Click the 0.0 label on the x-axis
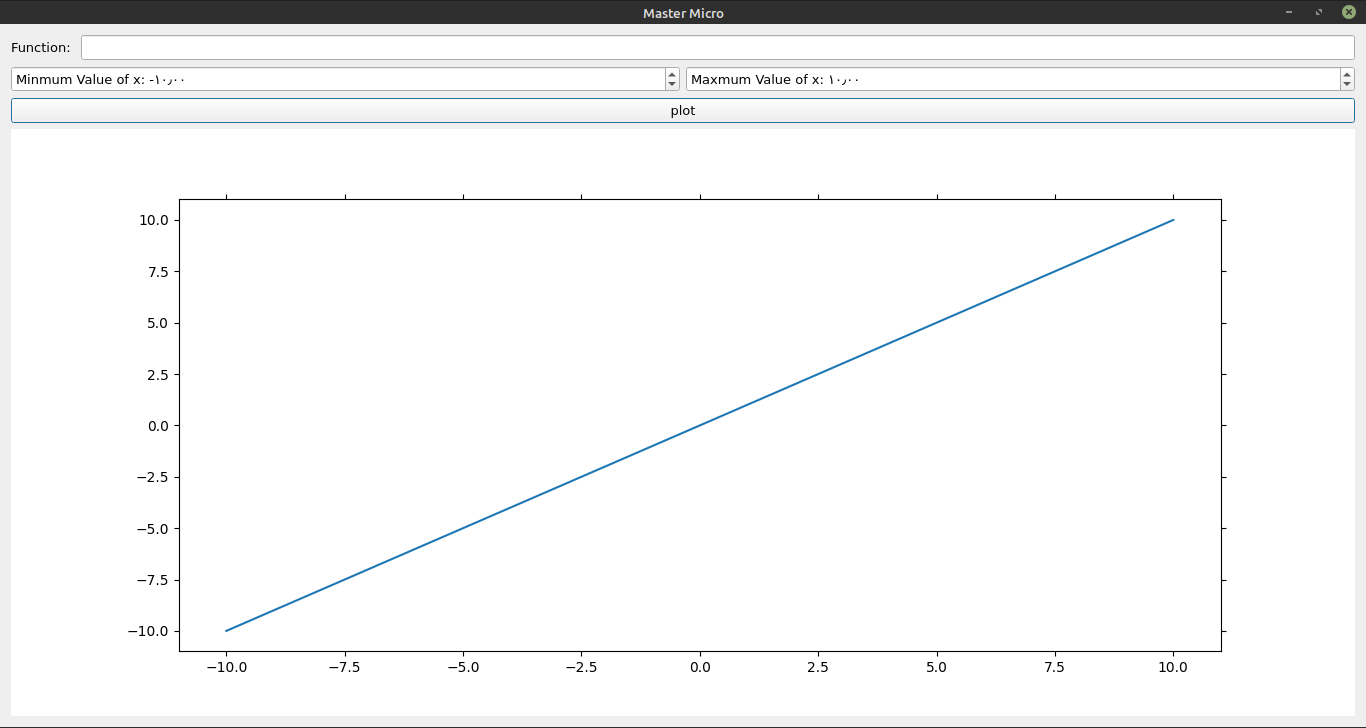The width and height of the screenshot is (1366, 728). 699,666
